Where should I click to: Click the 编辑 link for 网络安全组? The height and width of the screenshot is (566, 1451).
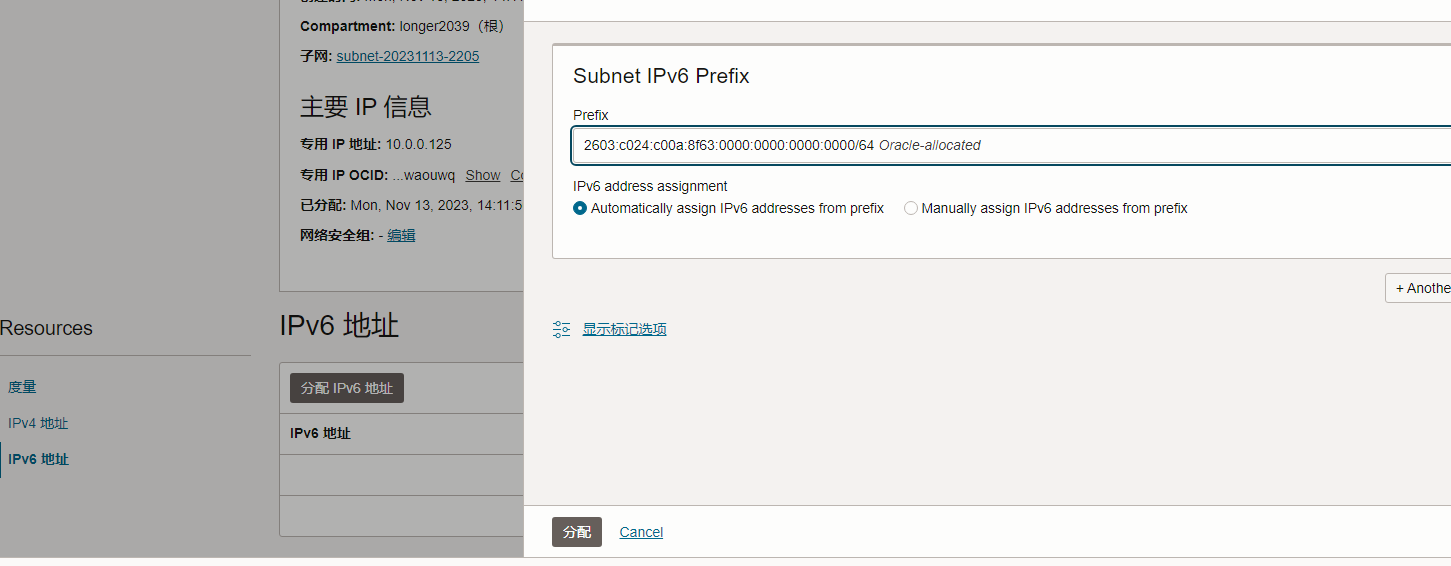coord(401,235)
